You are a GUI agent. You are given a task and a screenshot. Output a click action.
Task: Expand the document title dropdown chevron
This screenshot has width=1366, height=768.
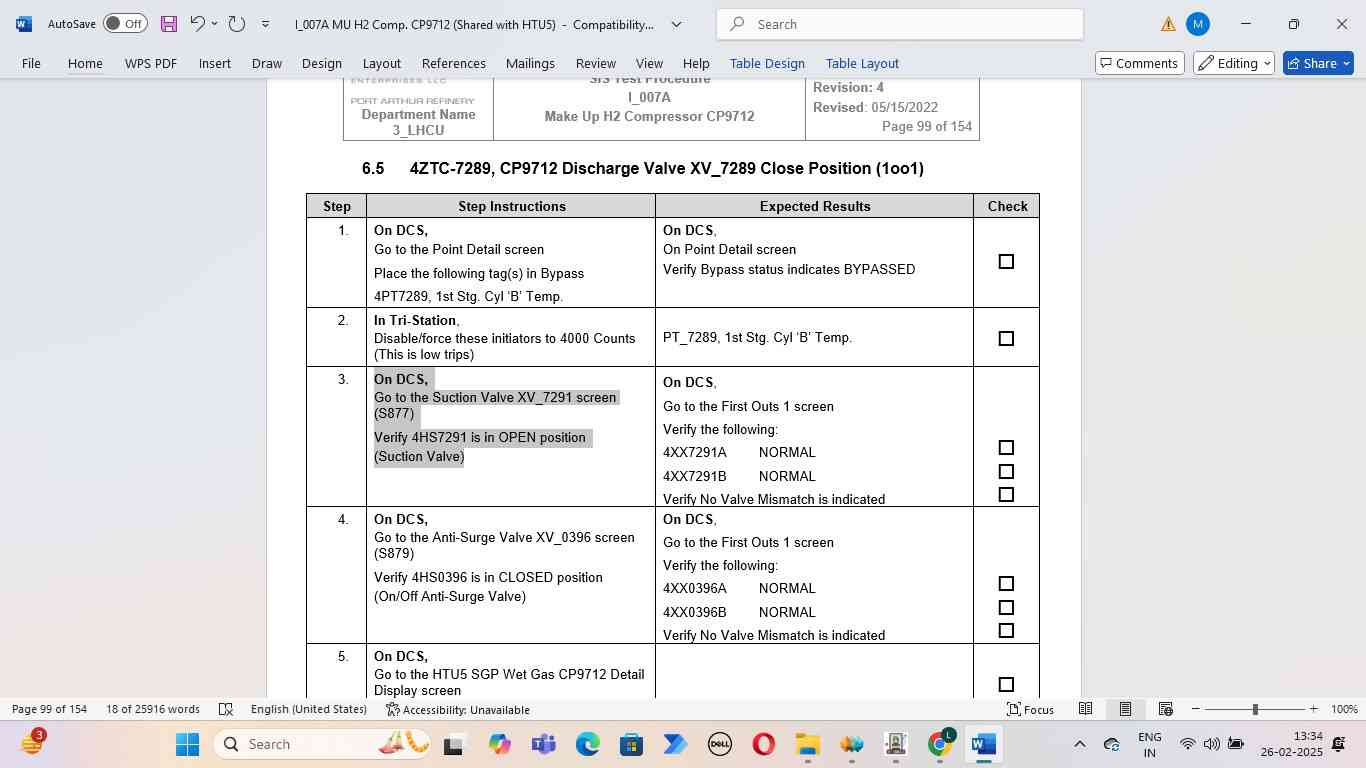pos(676,24)
